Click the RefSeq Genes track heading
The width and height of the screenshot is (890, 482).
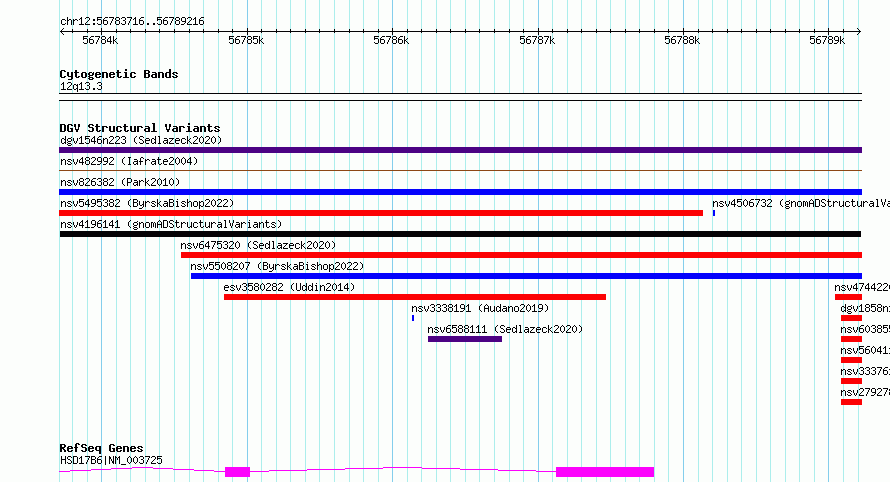[x=101, y=449]
